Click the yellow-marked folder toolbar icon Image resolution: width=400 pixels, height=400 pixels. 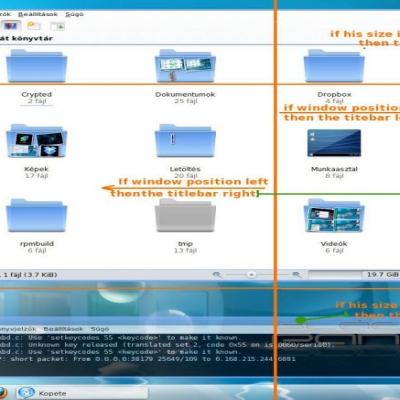click(33, 26)
